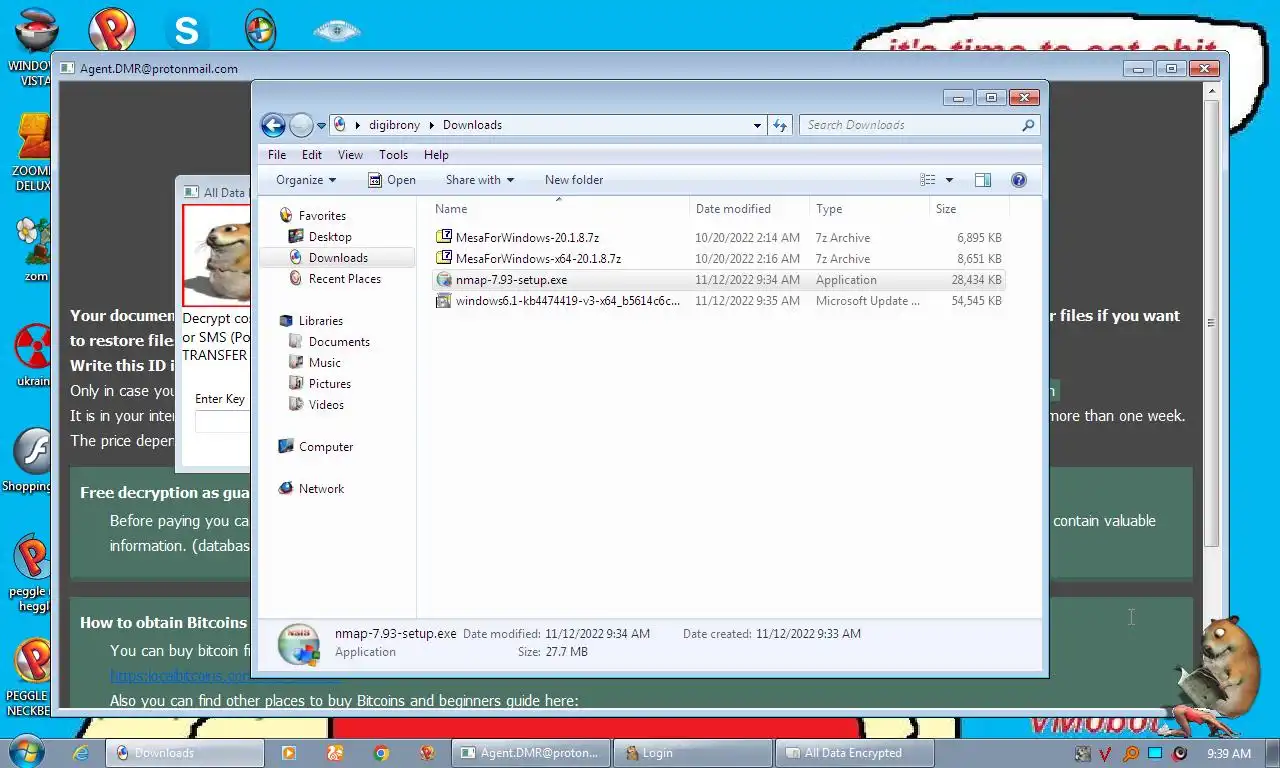Click the eye-shaped desktop icon
Screen dimensions: 1280x768
point(337,31)
